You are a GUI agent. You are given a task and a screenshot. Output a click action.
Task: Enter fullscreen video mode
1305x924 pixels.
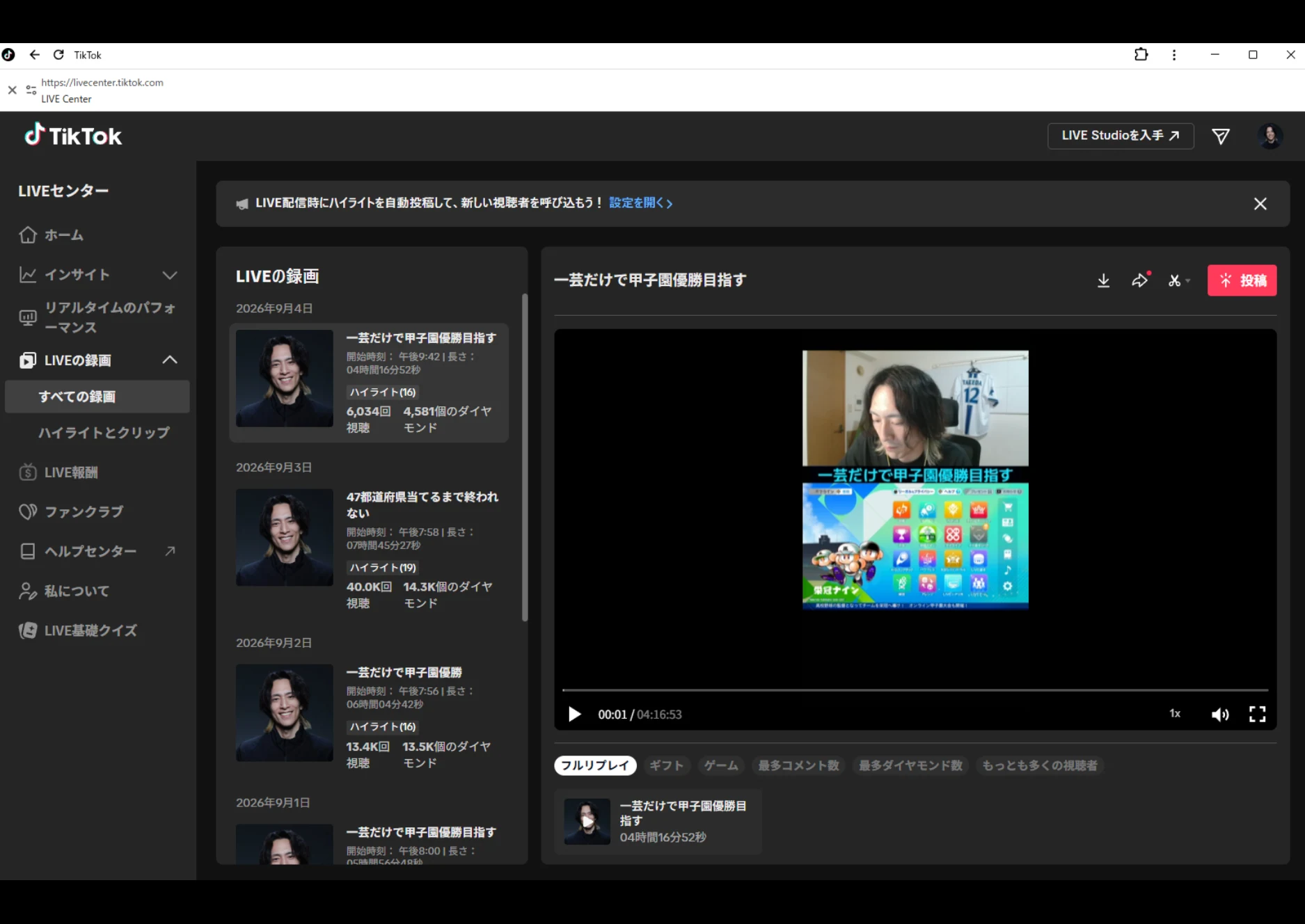1257,715
